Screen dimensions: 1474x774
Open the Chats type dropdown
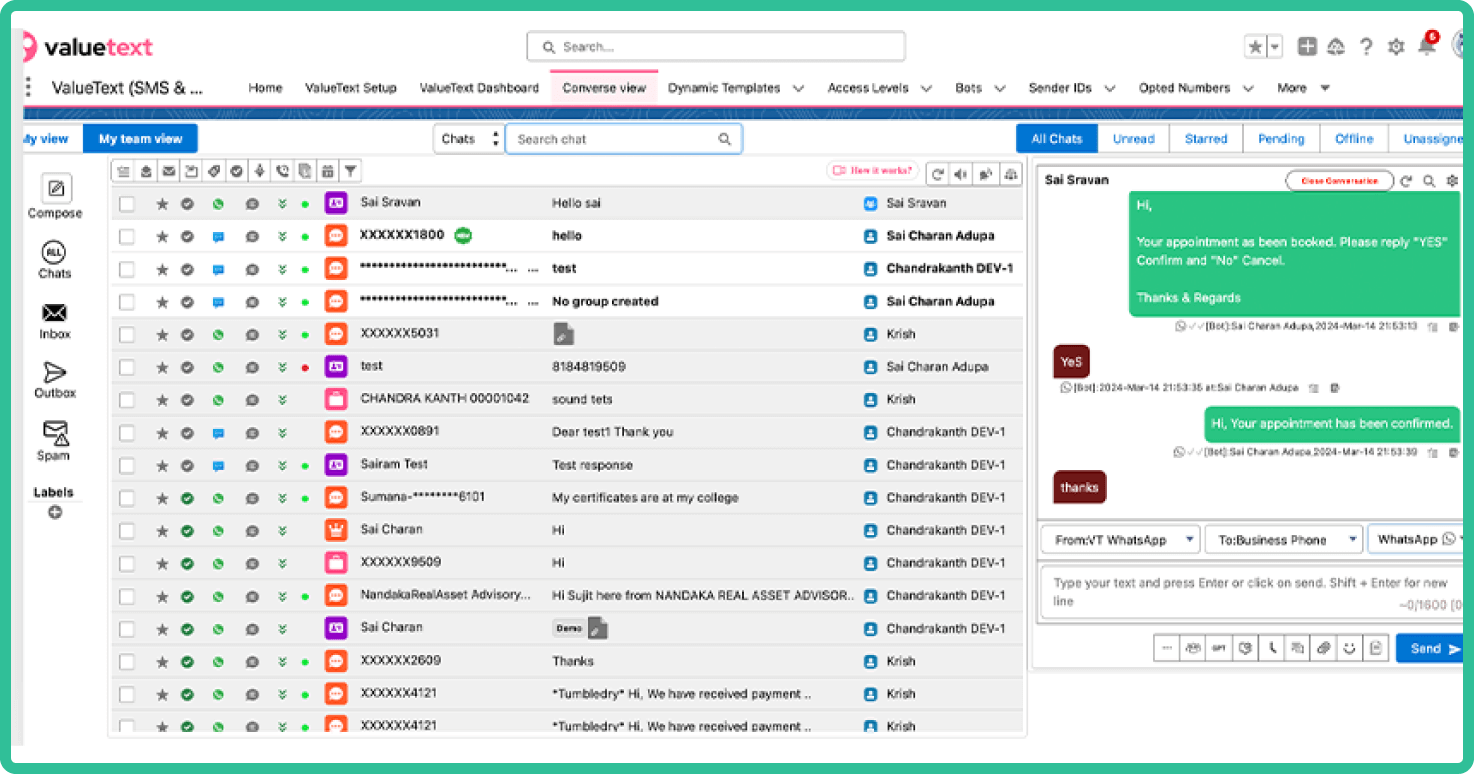point(467,139)
